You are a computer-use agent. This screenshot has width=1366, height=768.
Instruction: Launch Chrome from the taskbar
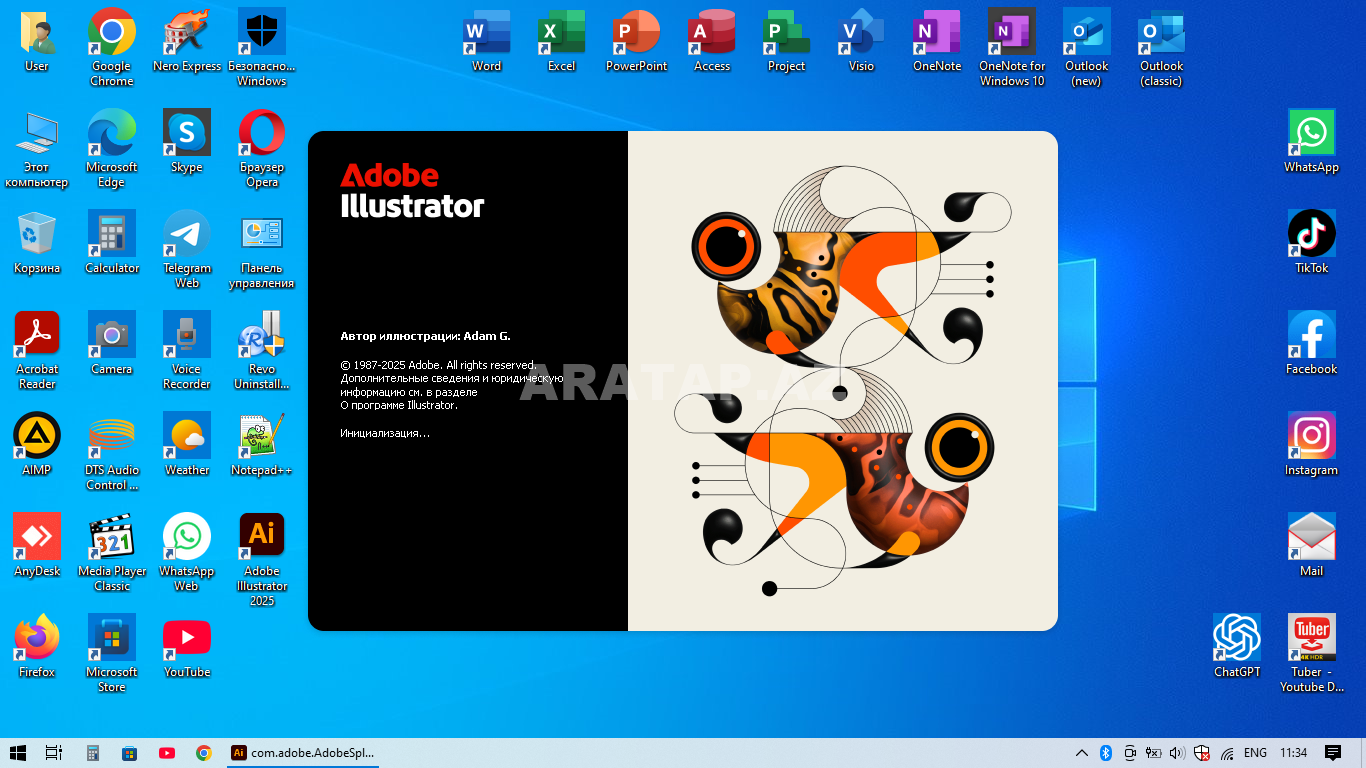[x=204, y=753]
